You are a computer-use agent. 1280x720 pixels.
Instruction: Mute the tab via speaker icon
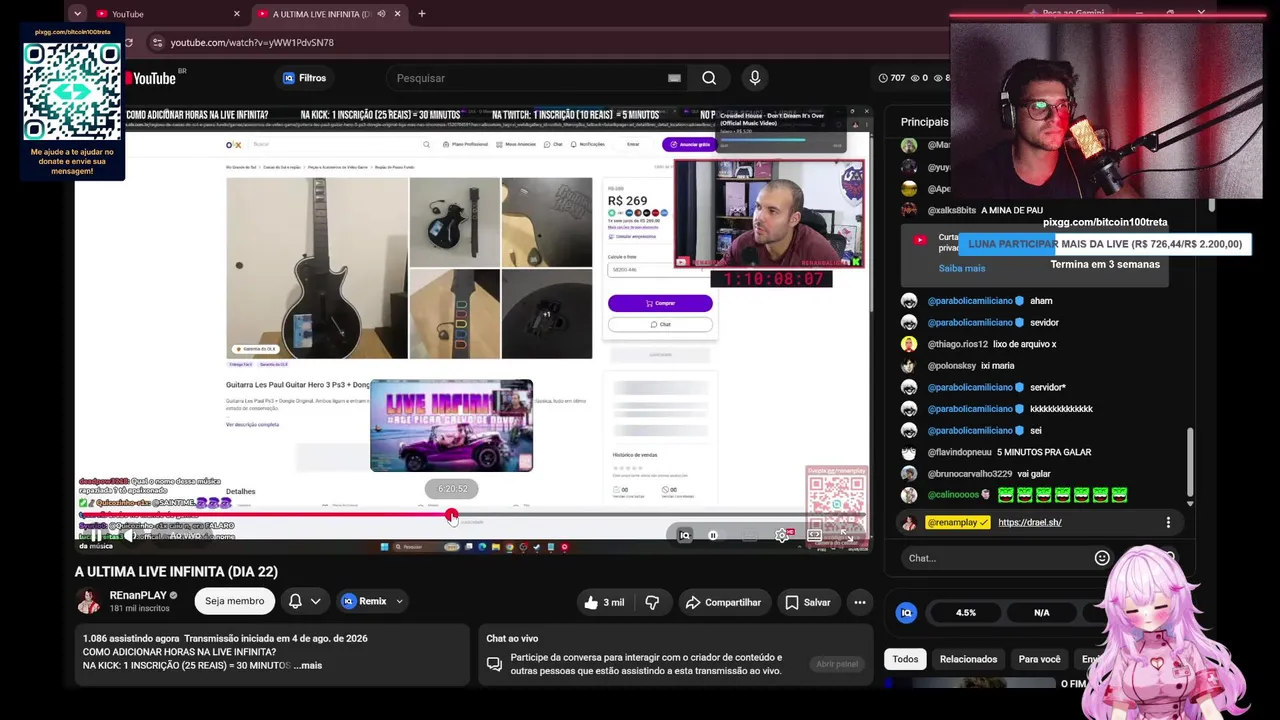tap(381, 14)
